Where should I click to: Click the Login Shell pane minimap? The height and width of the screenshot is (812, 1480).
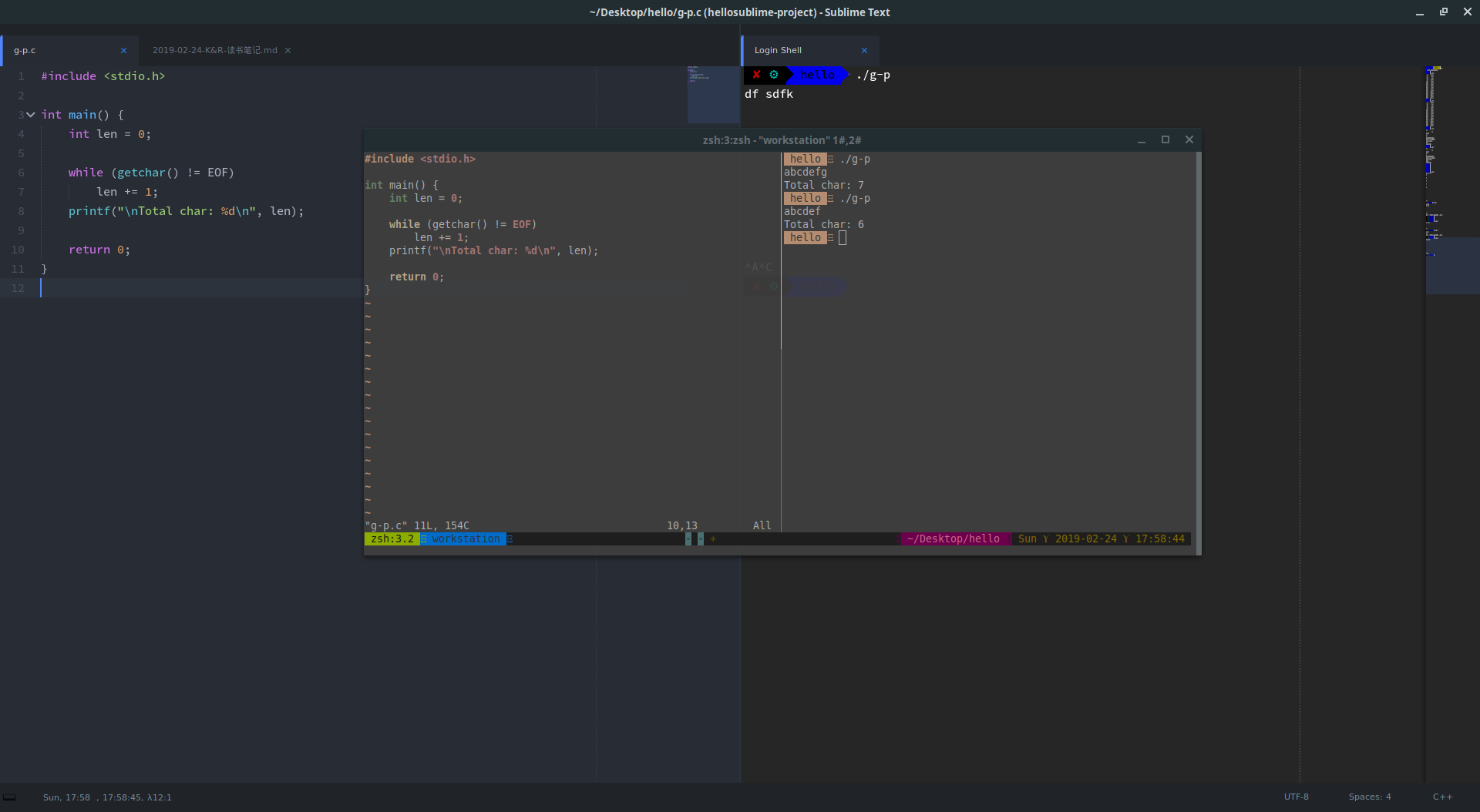[1452, 266]
